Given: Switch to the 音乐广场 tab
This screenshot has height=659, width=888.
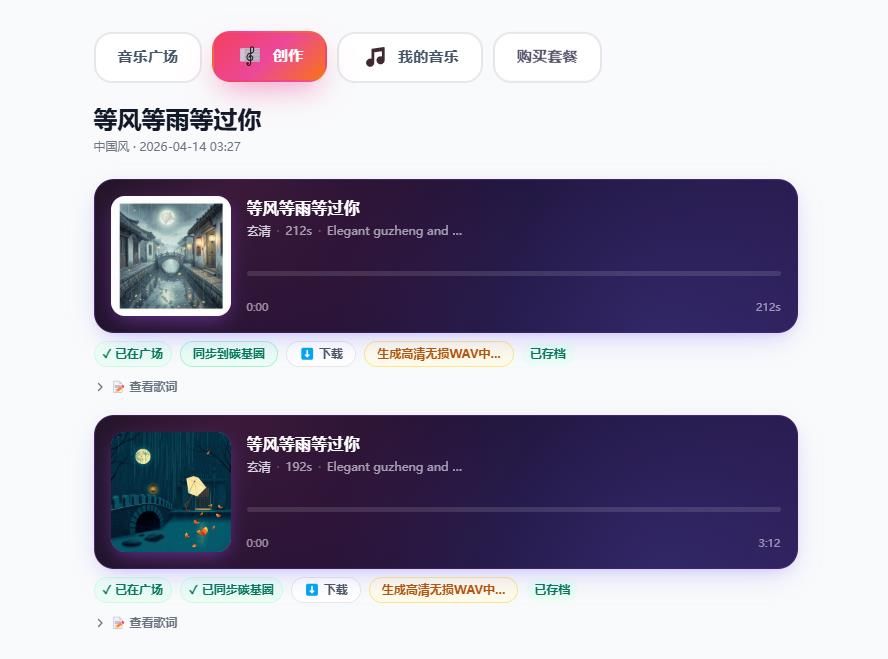Looking at the screenshot, I should click(x=148, y=57).
